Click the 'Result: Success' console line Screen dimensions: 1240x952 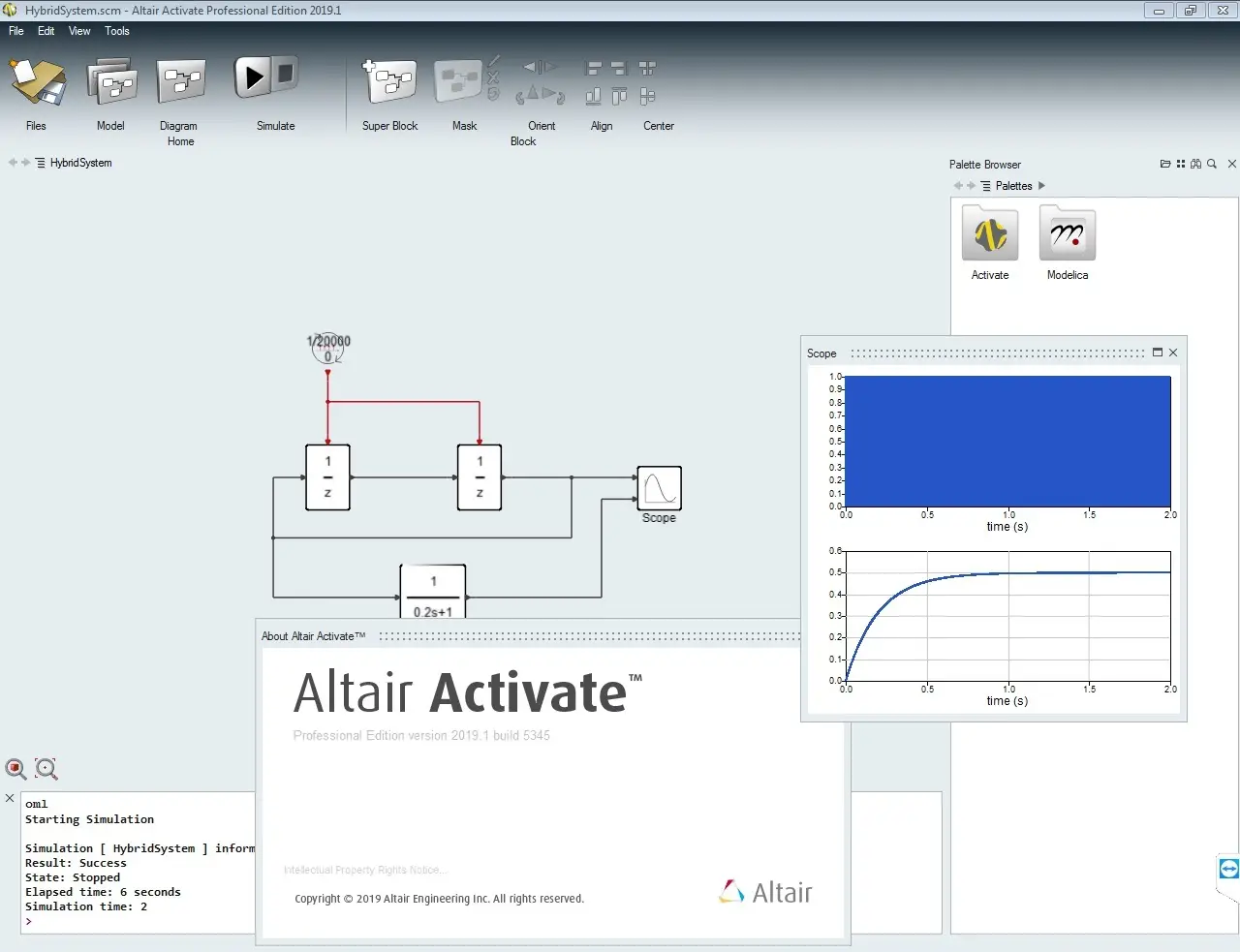[76, 863]
